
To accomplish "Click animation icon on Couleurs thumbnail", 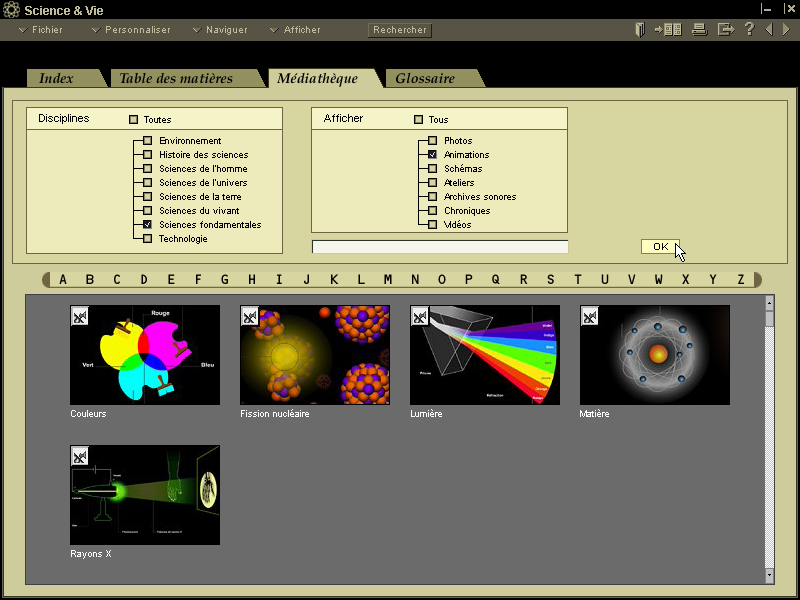I will (80, 317).
